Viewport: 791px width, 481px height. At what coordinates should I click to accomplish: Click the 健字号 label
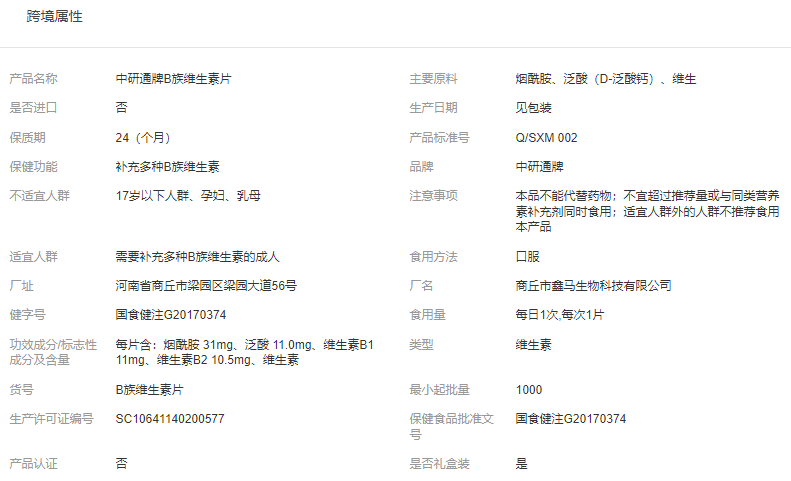28,315
